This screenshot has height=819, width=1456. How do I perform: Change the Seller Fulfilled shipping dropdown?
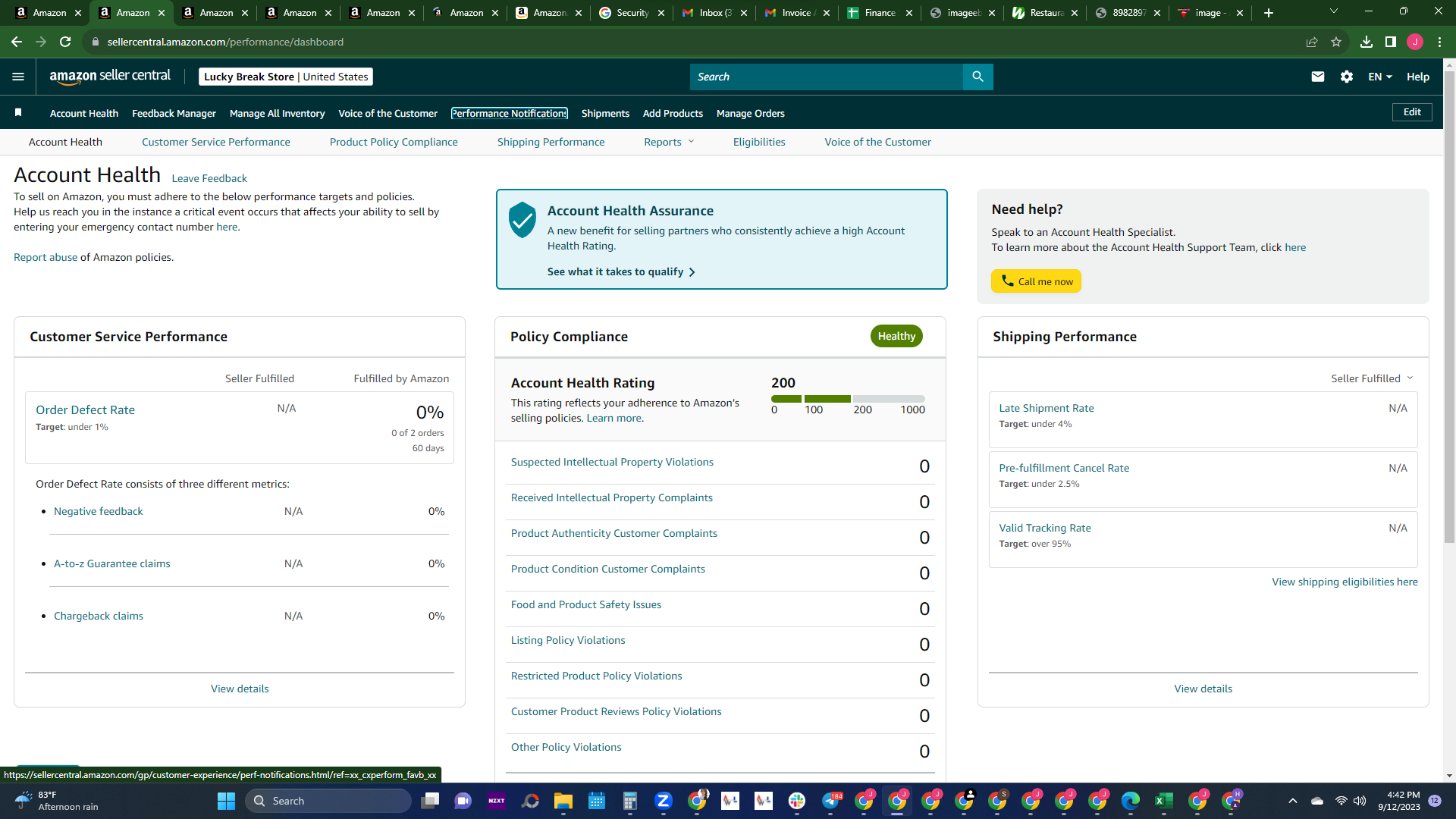click(x=1372, y=378)
